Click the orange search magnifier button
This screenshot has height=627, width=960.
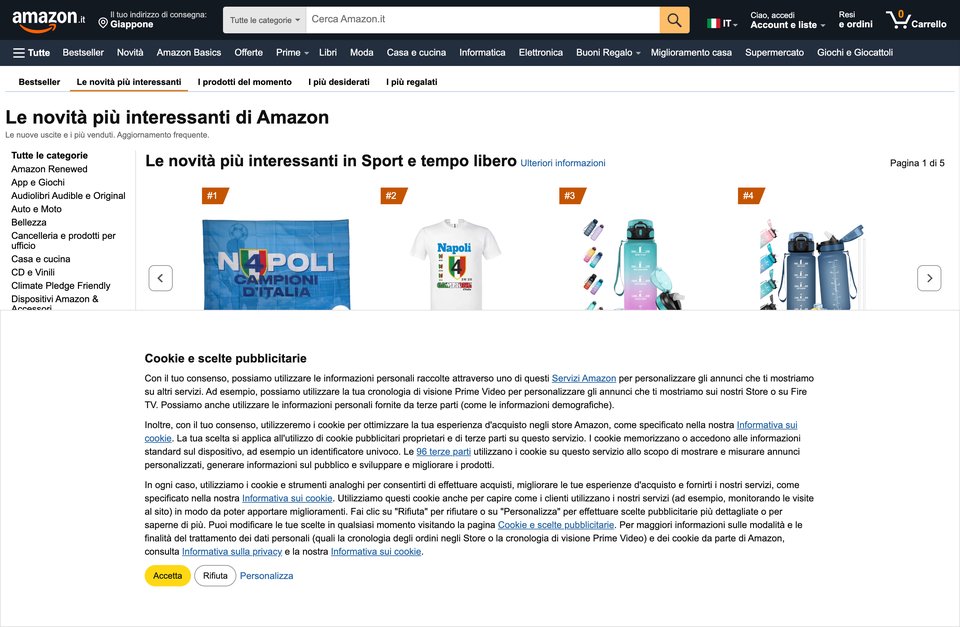pyautogui.click(x=674, y=20)
